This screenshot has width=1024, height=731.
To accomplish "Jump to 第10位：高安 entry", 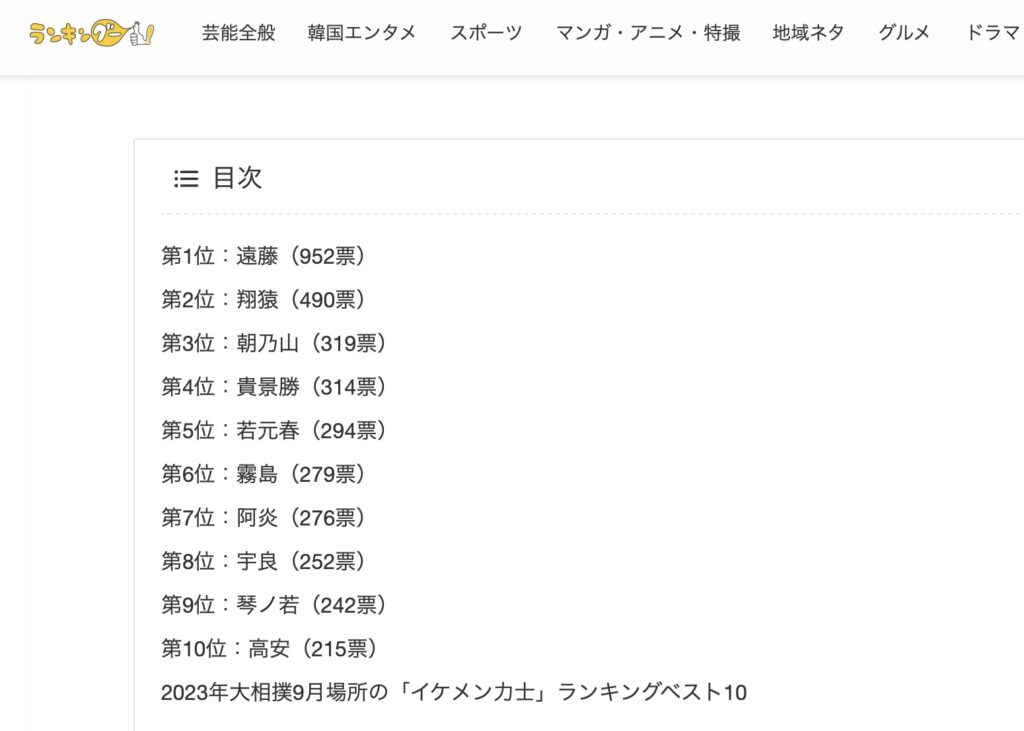I will click(270, 649).
